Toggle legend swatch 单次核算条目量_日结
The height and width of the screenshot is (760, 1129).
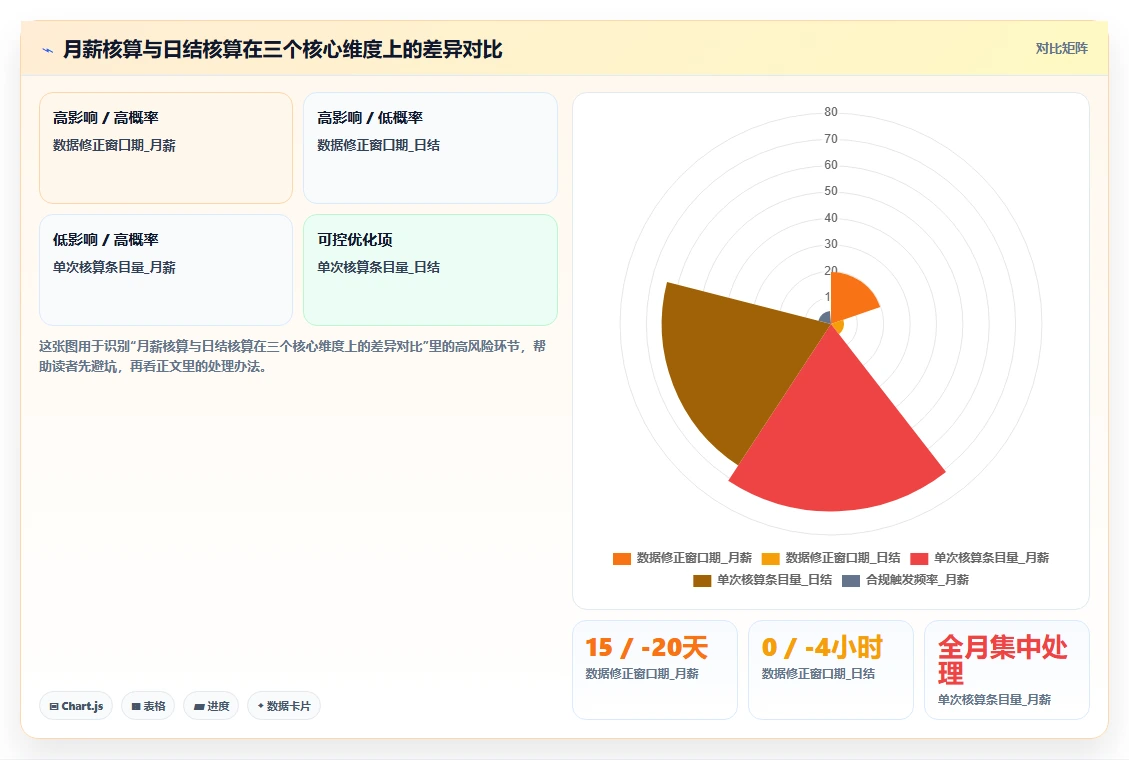coord(702,580)
